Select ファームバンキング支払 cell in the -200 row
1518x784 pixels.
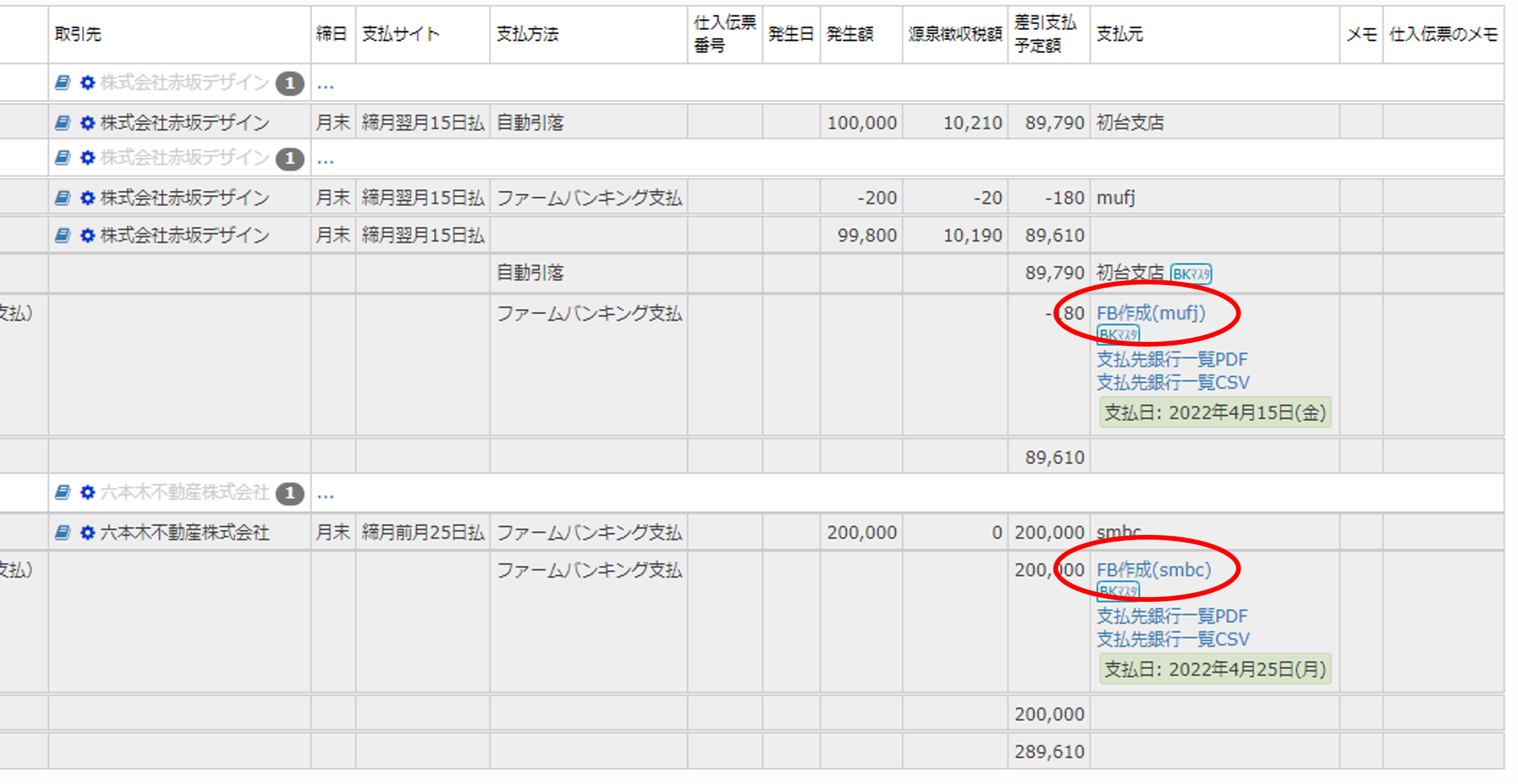point(588,198)
